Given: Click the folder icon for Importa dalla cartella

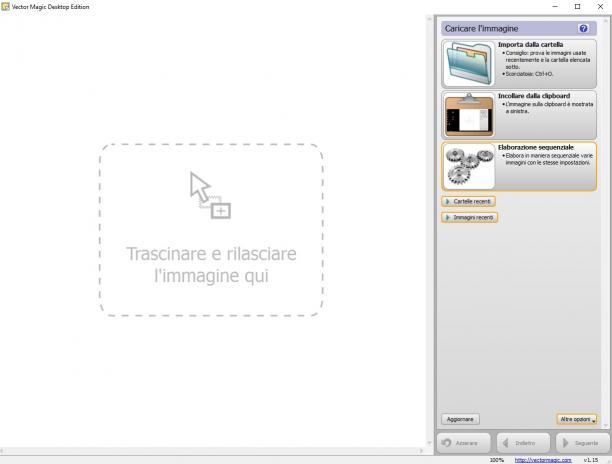Looking at the screenshot, I should 469,64.
